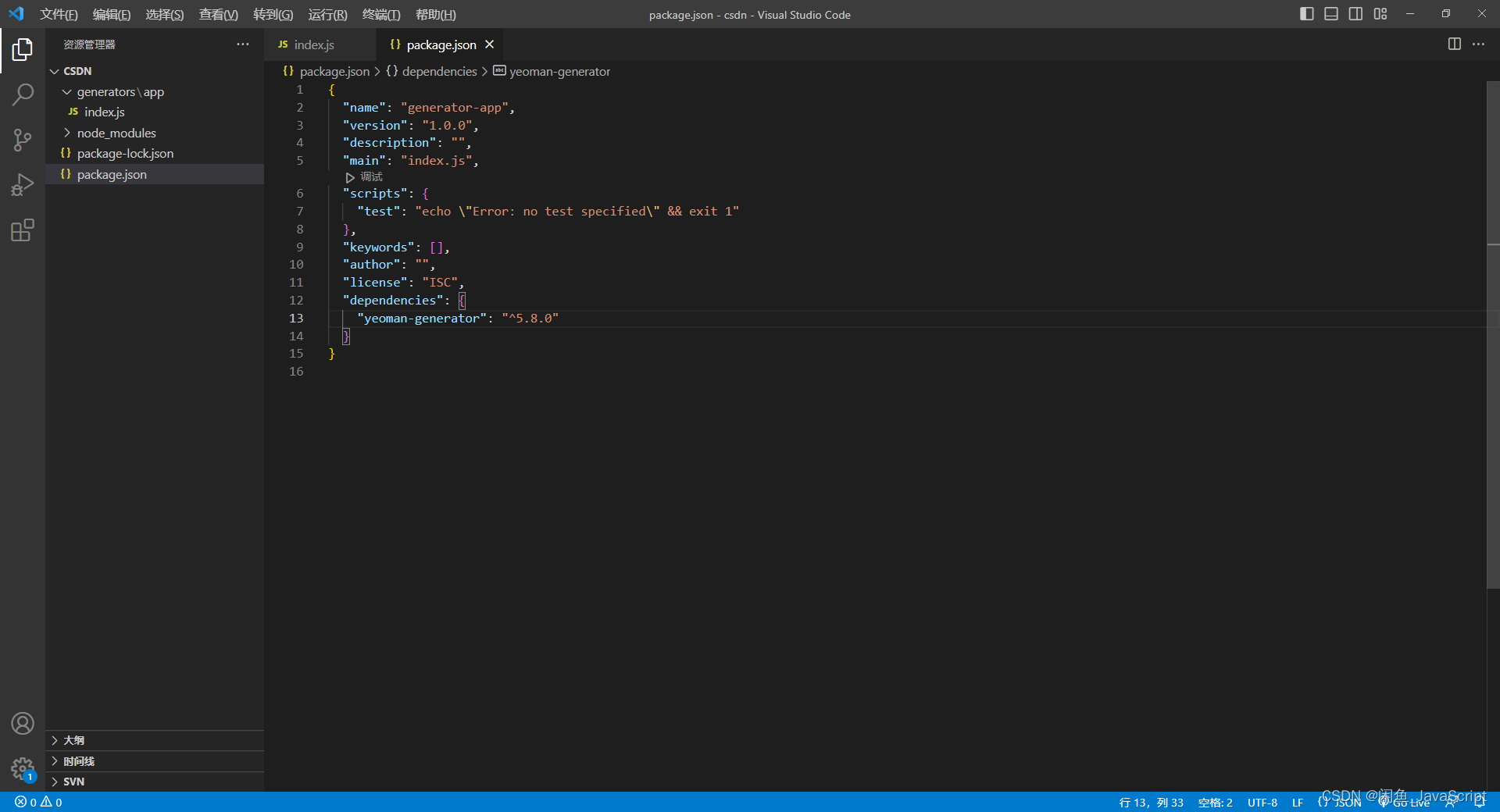The height and width of the screenshot is (812, 1500).
Task: Click yeoman-generator breadcrumb segment
Action: click(x=552, y=72)
